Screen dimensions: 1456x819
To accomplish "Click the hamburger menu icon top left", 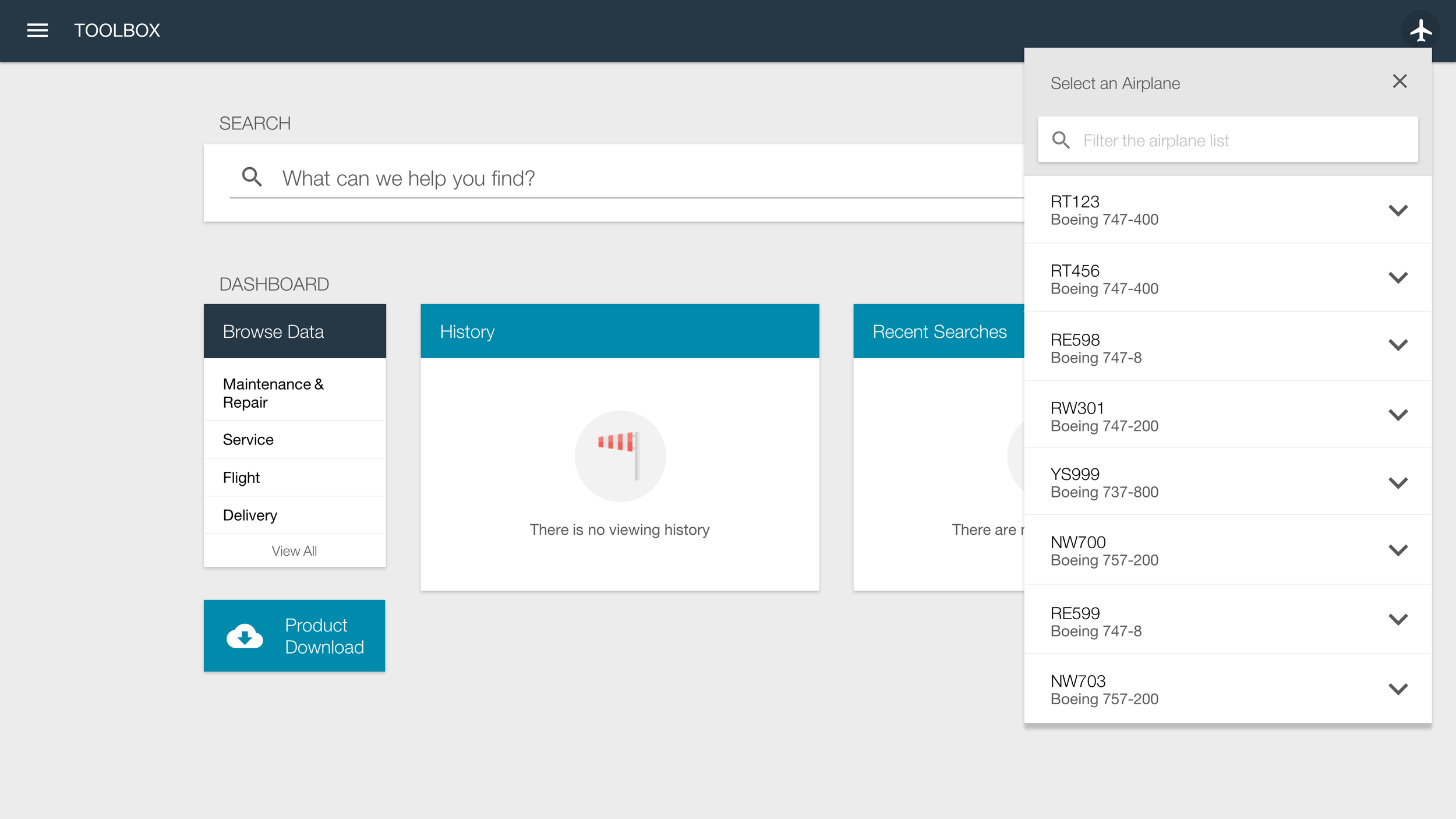I will point(37,30).
